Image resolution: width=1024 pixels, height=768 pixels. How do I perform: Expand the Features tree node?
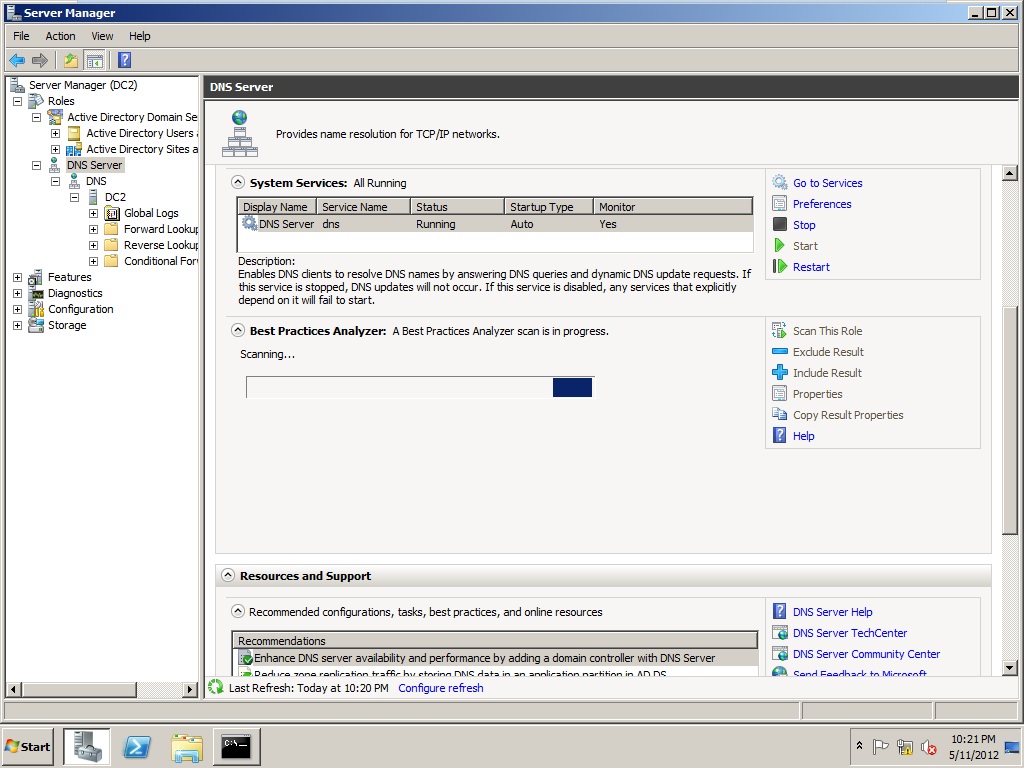pyautogui.click(x=18, y=278)
